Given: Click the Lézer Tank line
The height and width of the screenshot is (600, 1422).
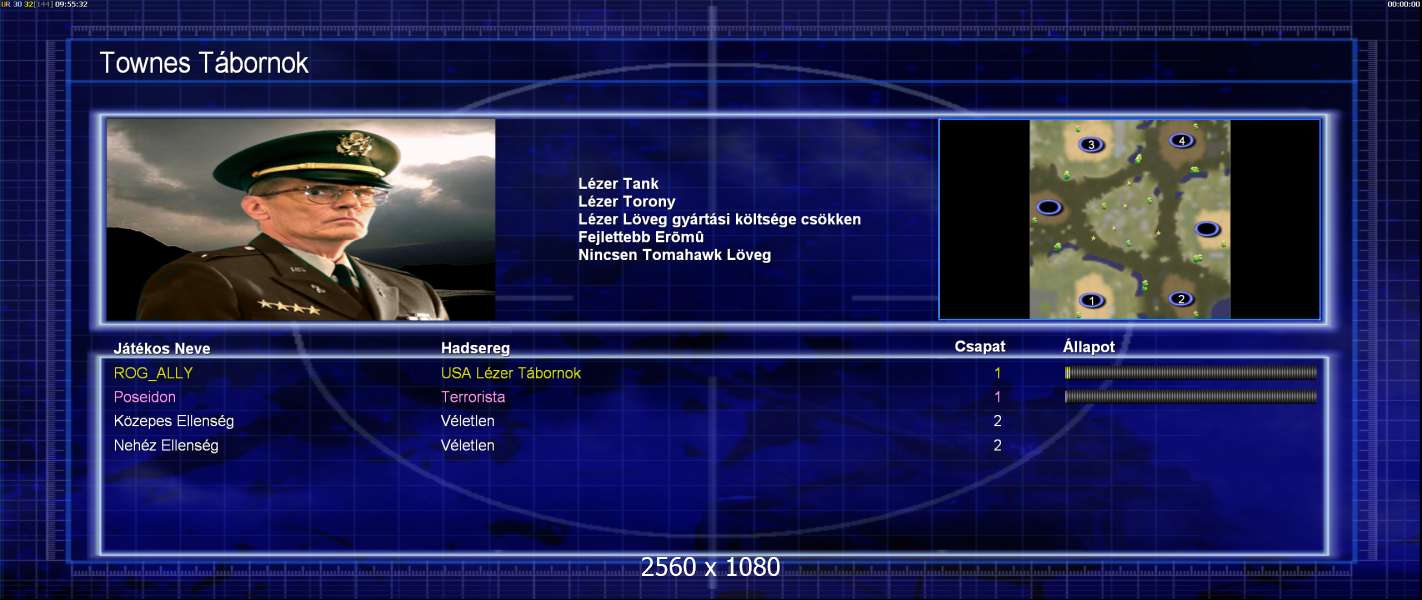Looking at the screenshot, I should pos(618,184).
